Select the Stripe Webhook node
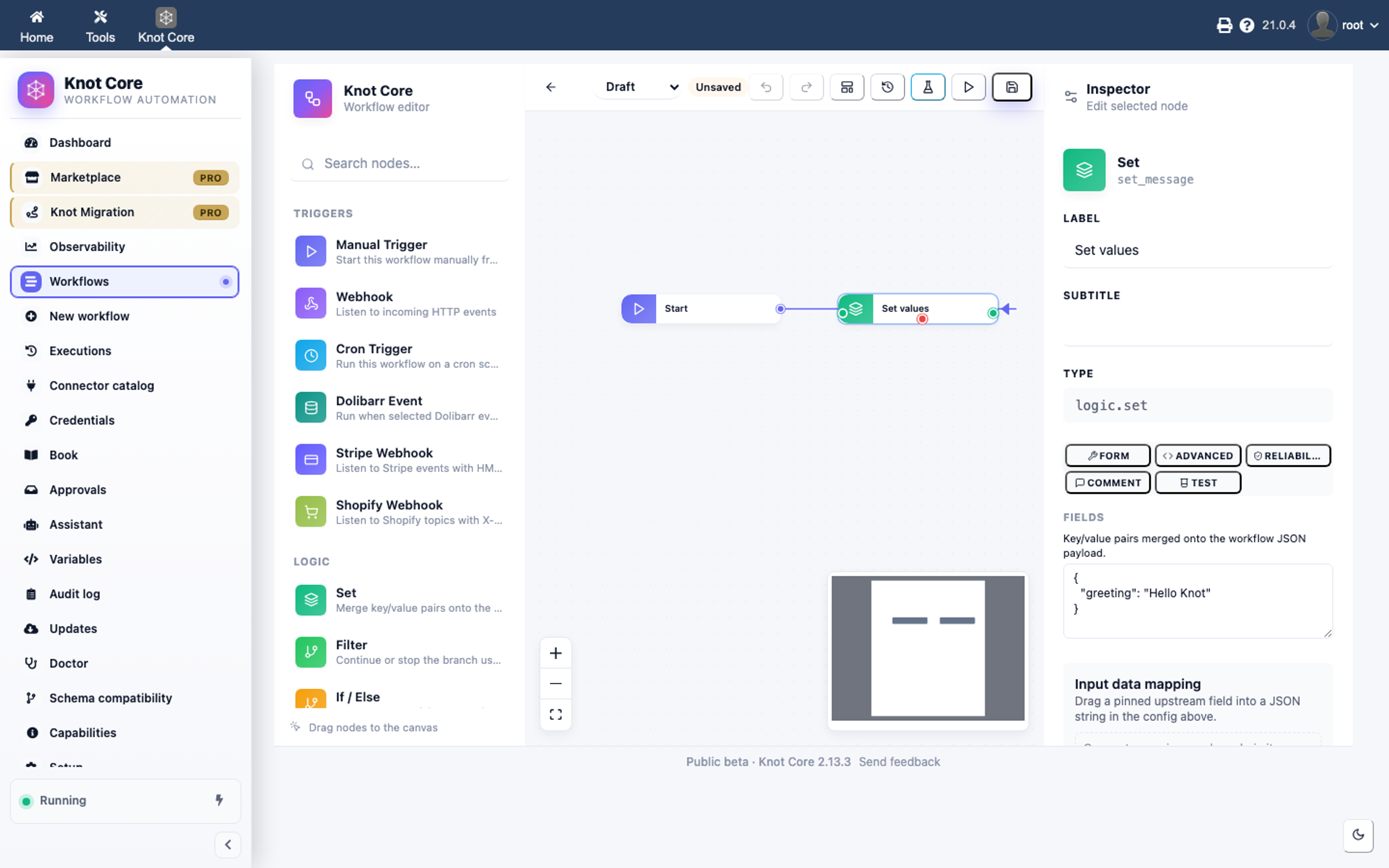Viewport: 1389px width, 868px height. (x=399, y=460)
